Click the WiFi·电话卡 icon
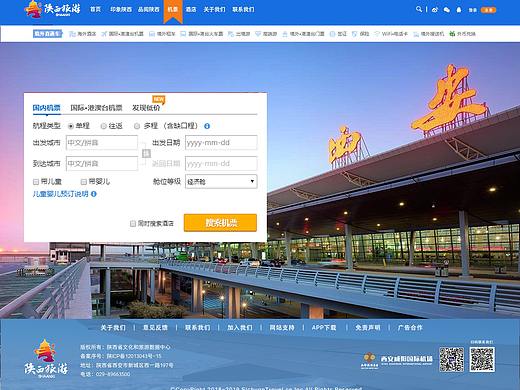 point(377,34)
